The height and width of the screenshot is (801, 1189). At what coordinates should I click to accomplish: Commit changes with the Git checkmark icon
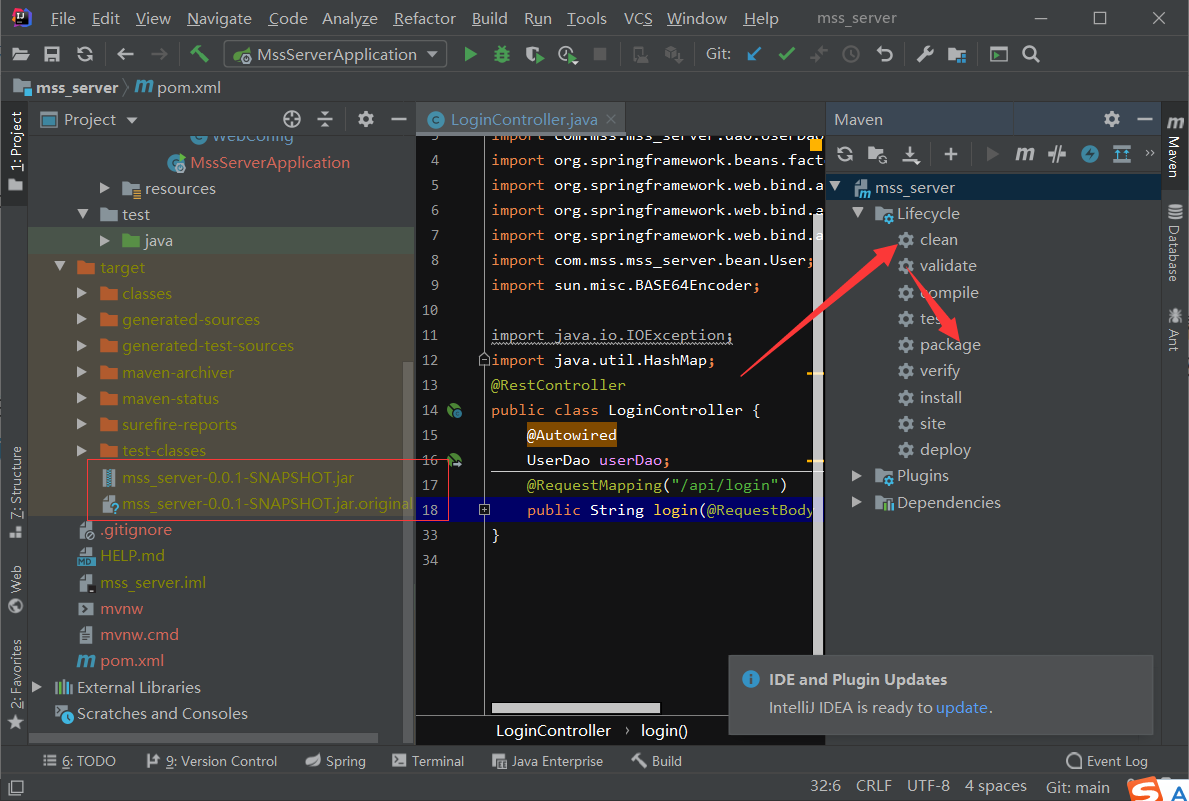point(786,55)
